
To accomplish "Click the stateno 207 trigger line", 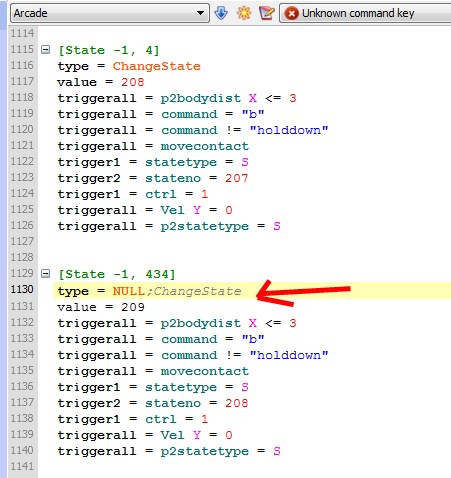I will tap(153, 178).
